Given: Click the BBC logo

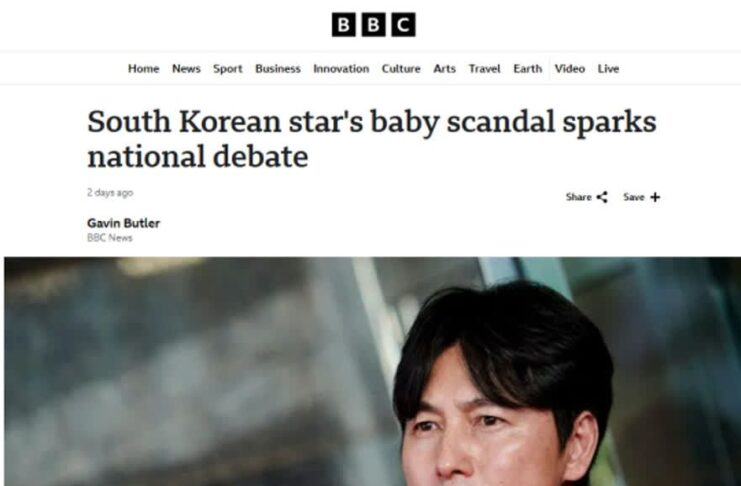Looking at the screenshot, I should tap(373, 25).
